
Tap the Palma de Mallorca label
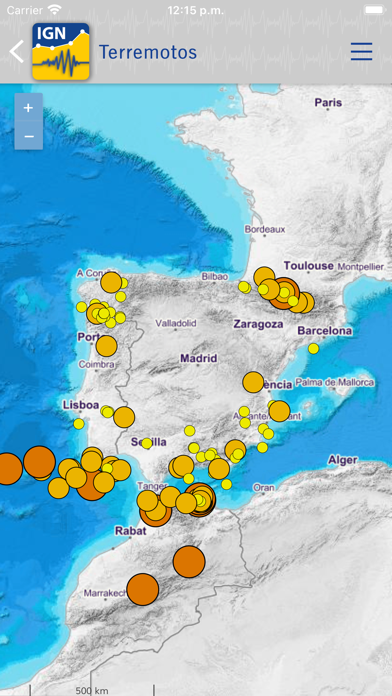point(335,382)
